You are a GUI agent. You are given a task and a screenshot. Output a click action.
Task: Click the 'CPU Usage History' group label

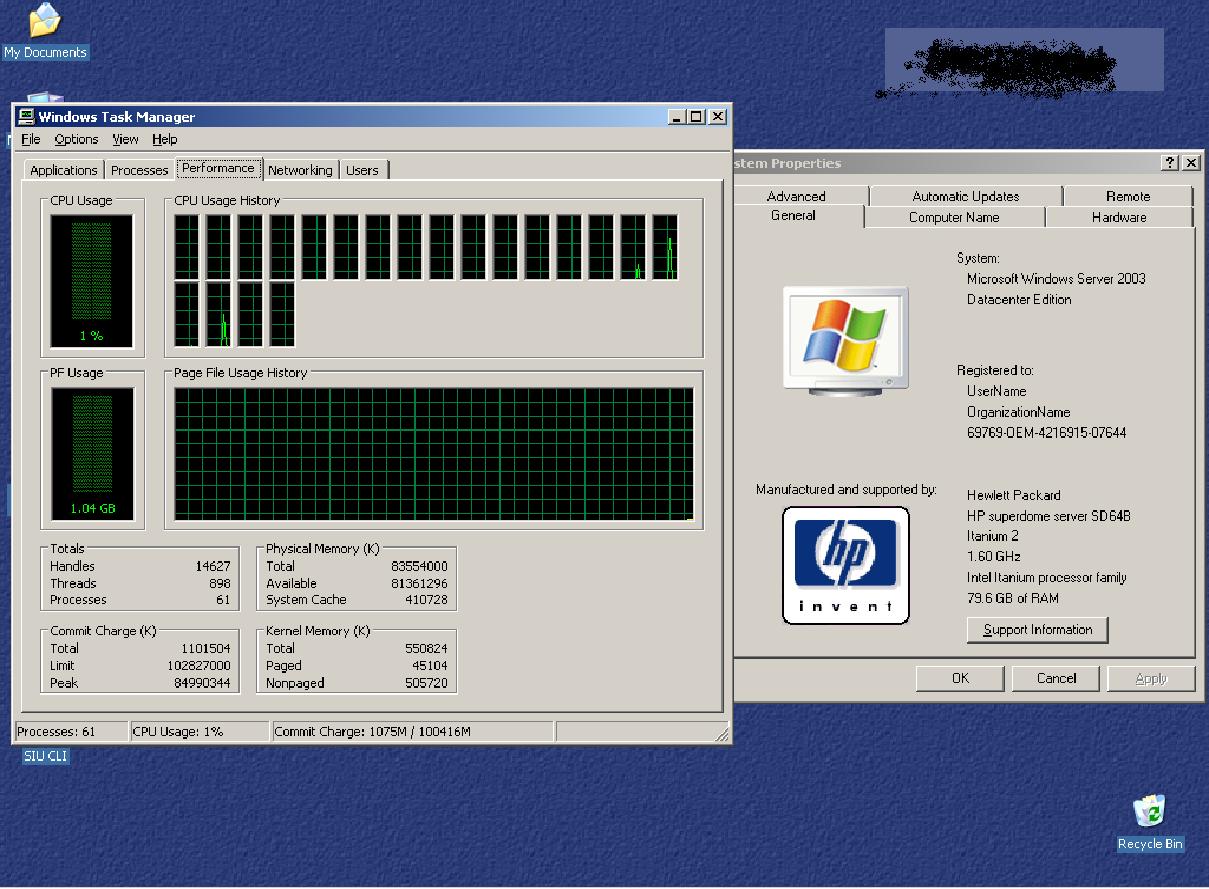click(227, 200)
